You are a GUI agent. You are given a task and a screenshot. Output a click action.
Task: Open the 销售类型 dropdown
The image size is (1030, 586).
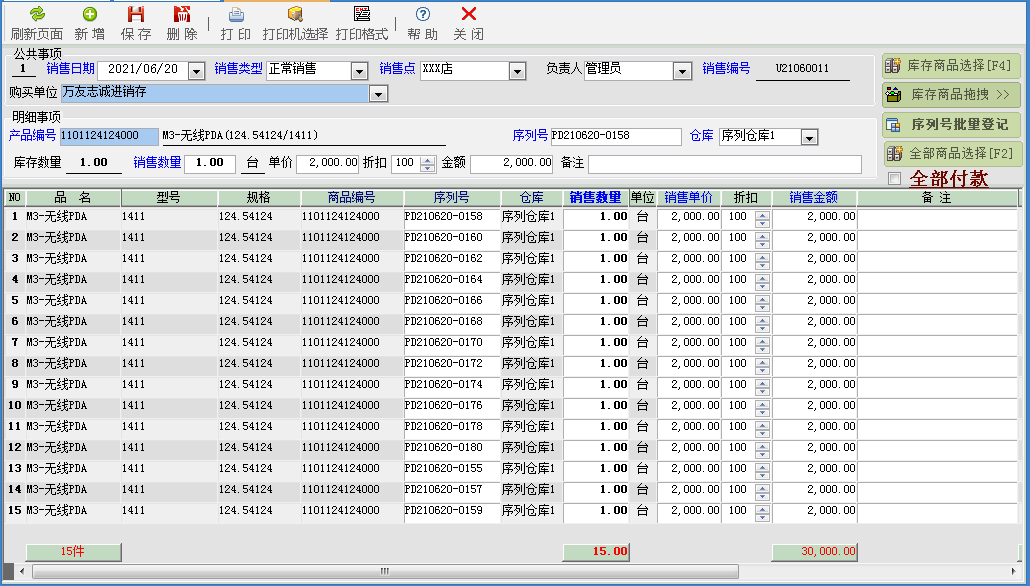click(x=360, y=71)
